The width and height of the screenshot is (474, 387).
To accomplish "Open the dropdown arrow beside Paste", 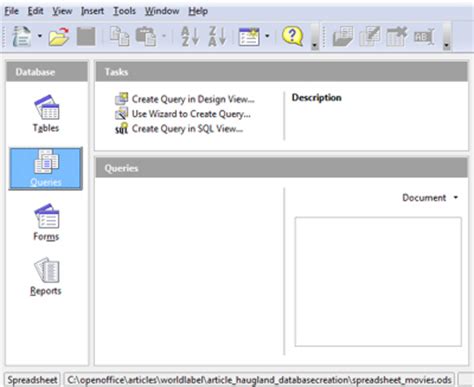I will coord(164,36).
